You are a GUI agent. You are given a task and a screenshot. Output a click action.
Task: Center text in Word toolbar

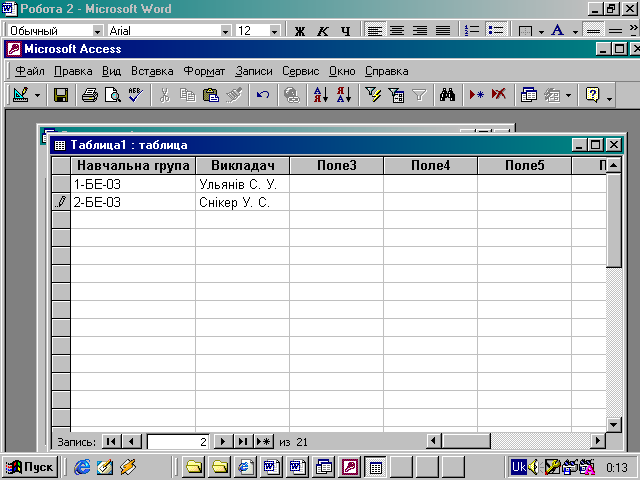tap(397, 30)
